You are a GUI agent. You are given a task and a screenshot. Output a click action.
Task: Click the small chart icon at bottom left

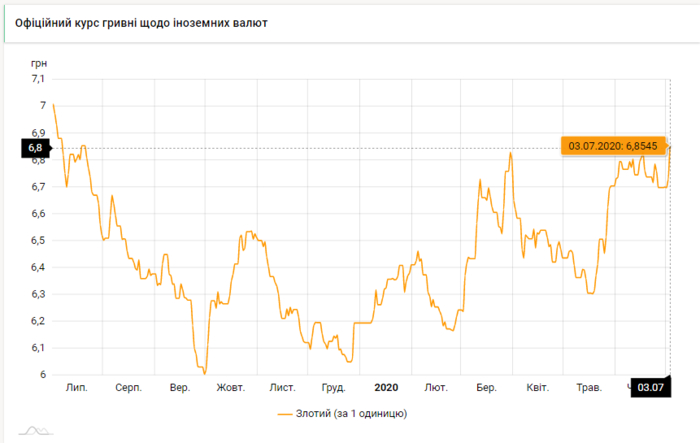(x=37, y=431)
